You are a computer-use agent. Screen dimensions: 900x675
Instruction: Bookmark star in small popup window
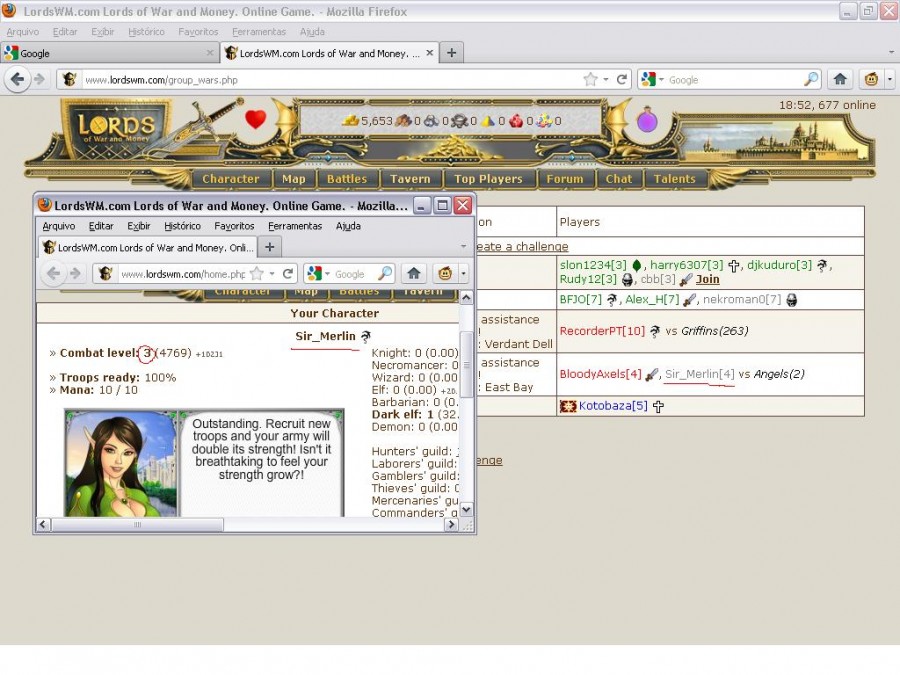pos(257,274)
